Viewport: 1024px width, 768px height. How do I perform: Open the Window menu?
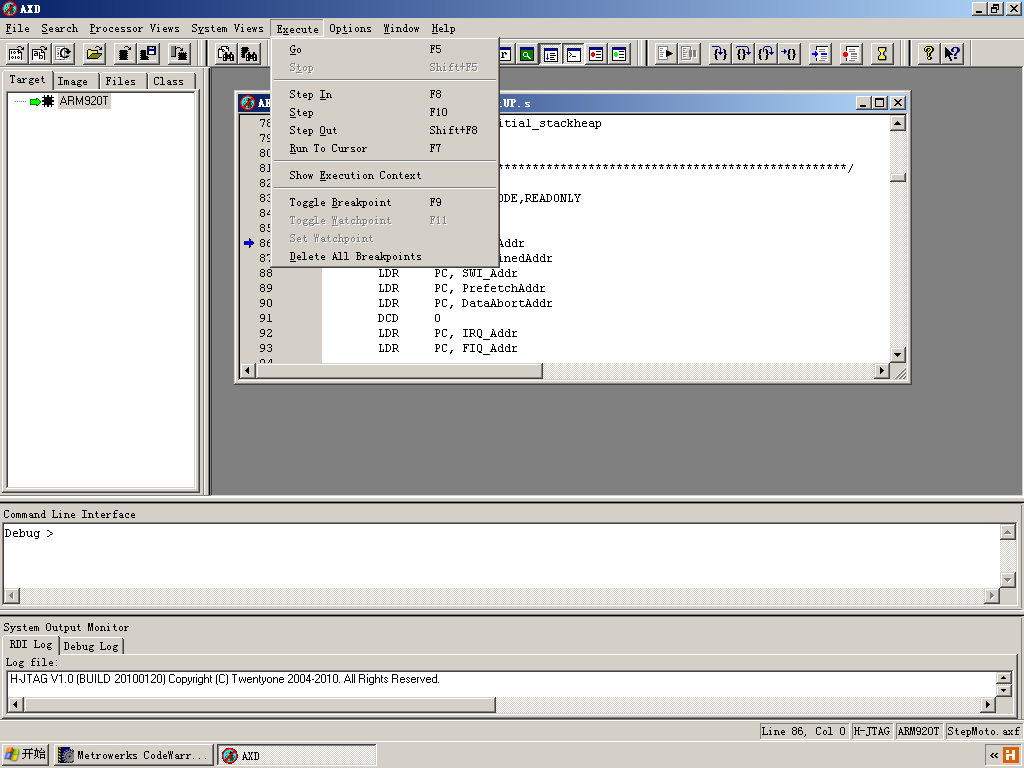pyautogui.click(x=401, y=29)
